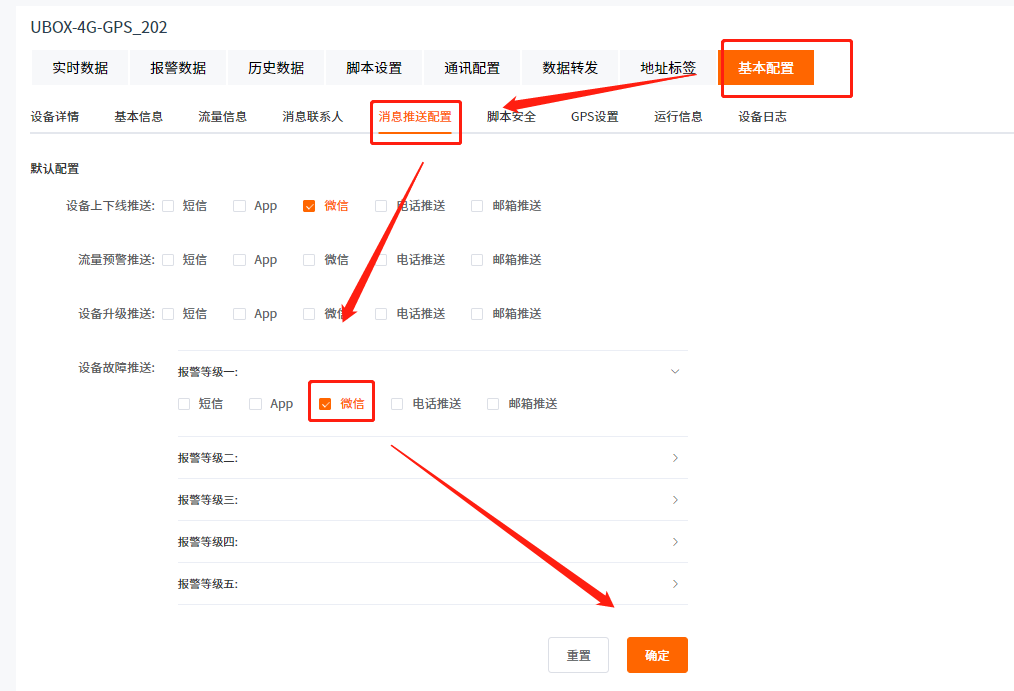Select the 基本配置 tab

coord(766,68)
